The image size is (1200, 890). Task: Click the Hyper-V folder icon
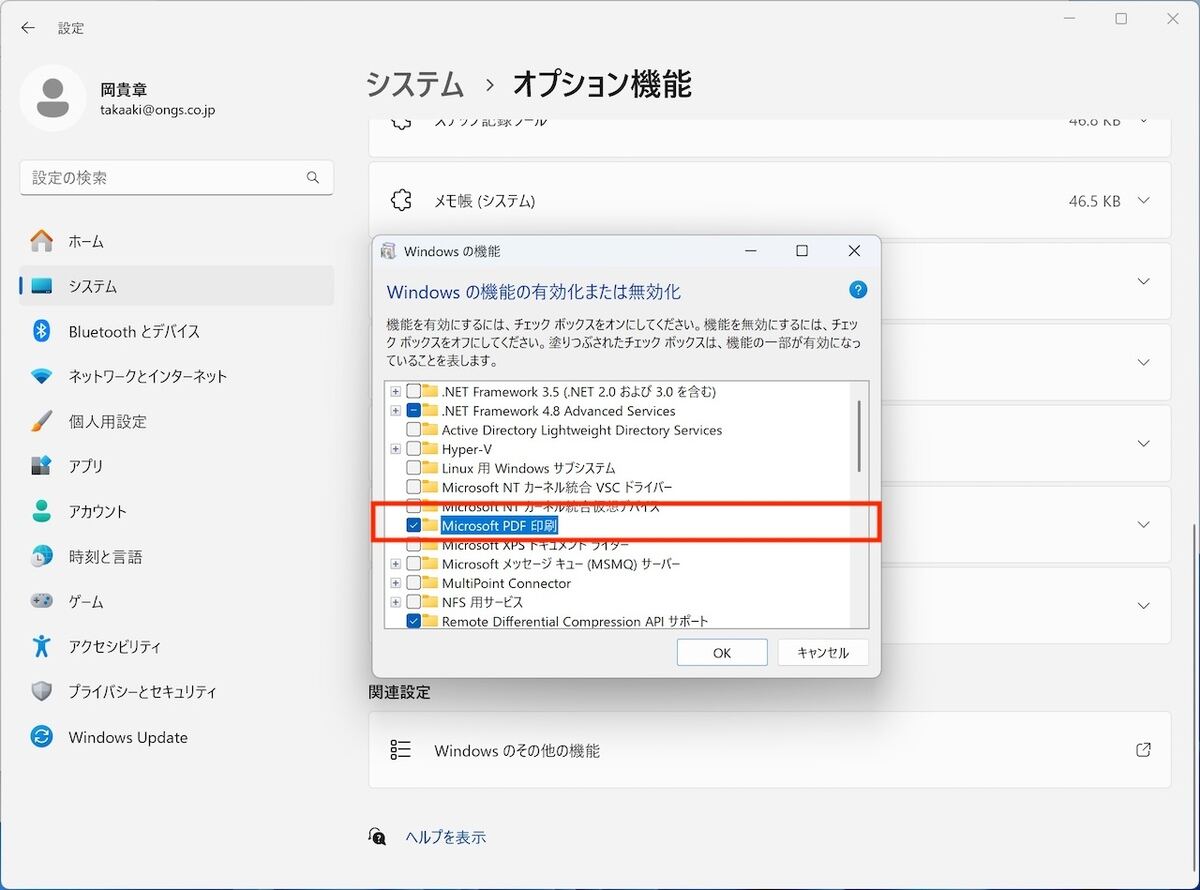431,449
